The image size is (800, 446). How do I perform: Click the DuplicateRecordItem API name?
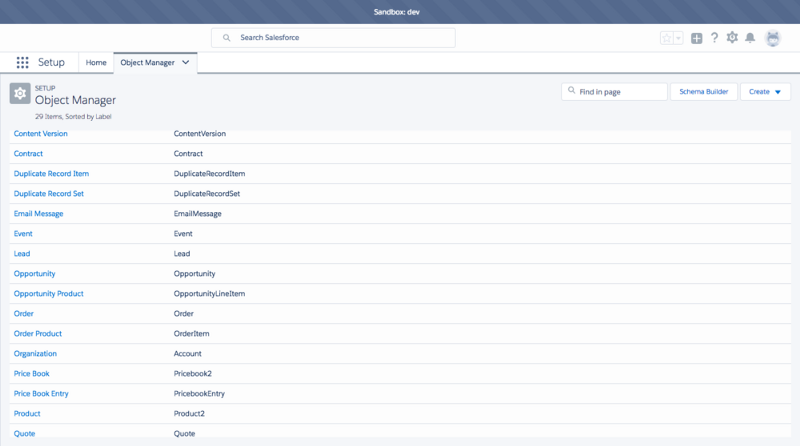(x=209, y=174)
